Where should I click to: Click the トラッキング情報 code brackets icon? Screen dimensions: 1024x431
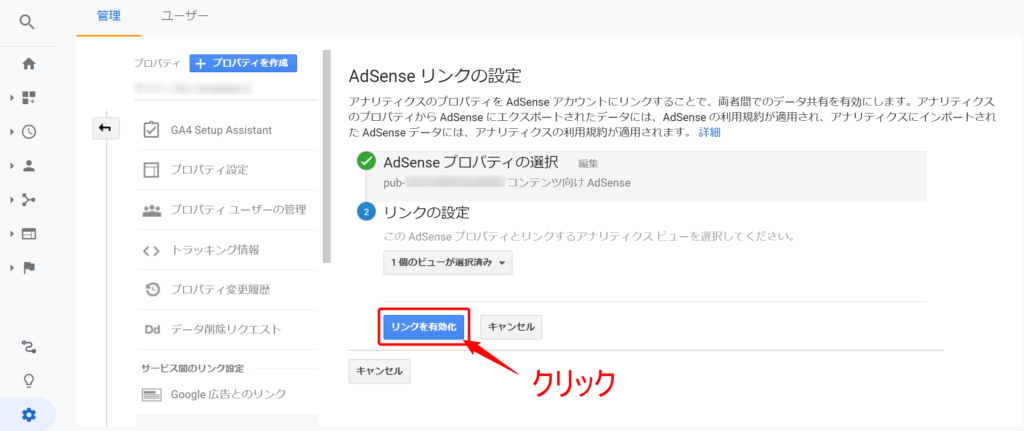tap(151, 250)
